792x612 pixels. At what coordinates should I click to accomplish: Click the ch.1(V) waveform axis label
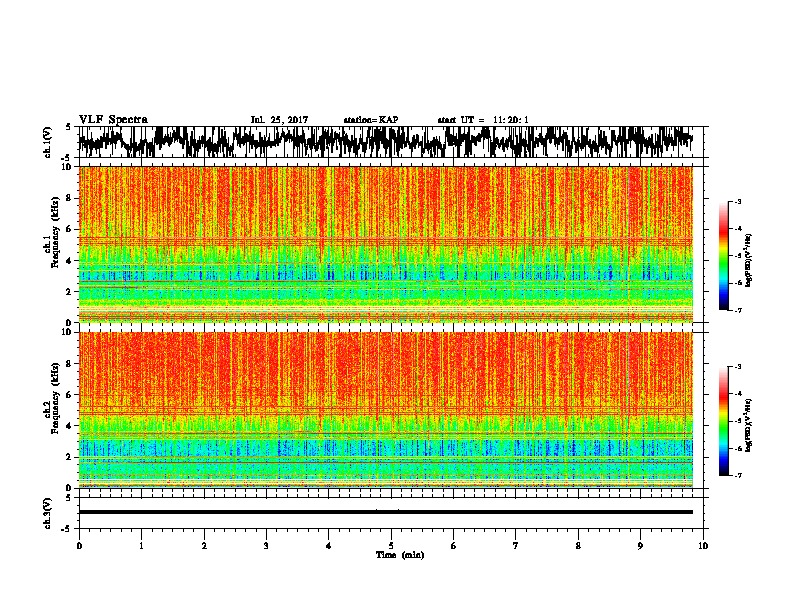click(48, 142)
